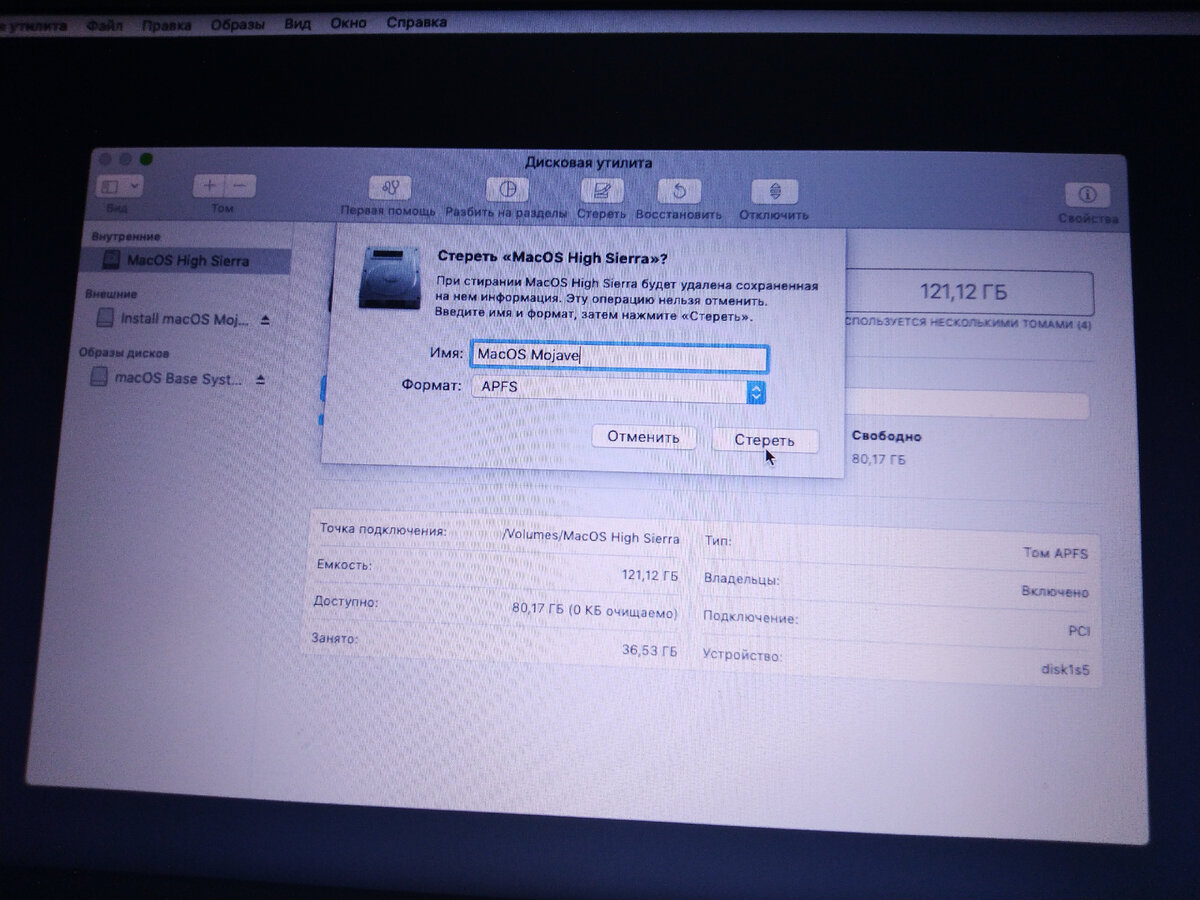
Task: Click the Том APFS type value
Action: (x=1055, y=552)
